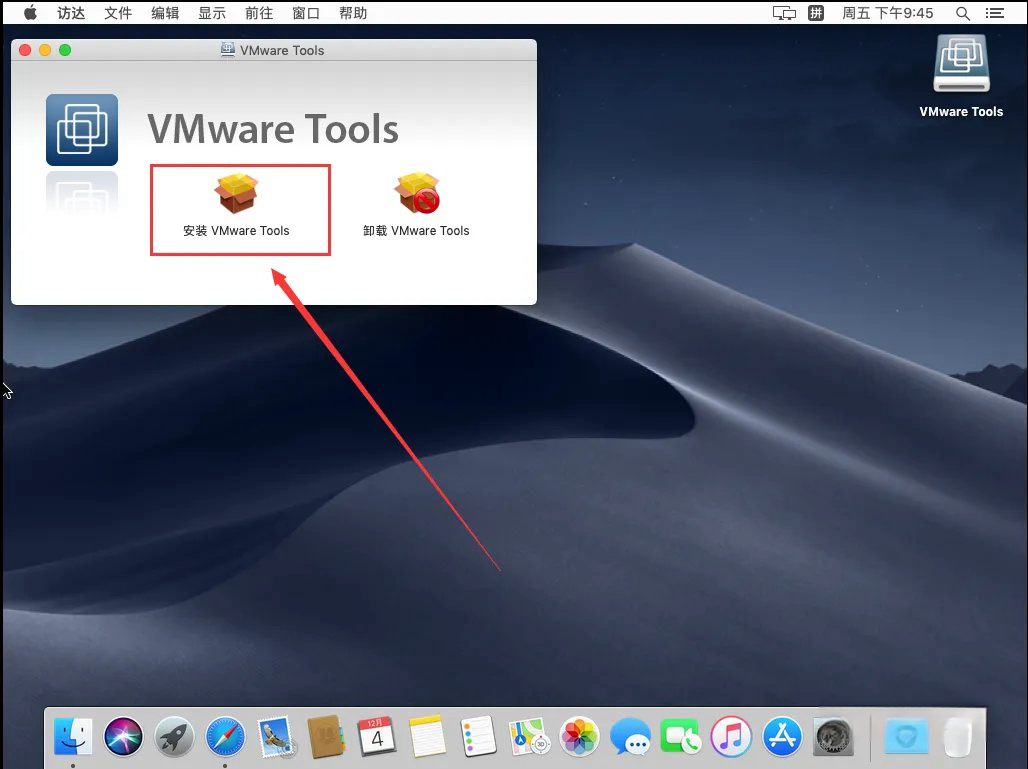
Task: Open Launchpad rocket icon in dock
Action: click(x=174, y=736)
